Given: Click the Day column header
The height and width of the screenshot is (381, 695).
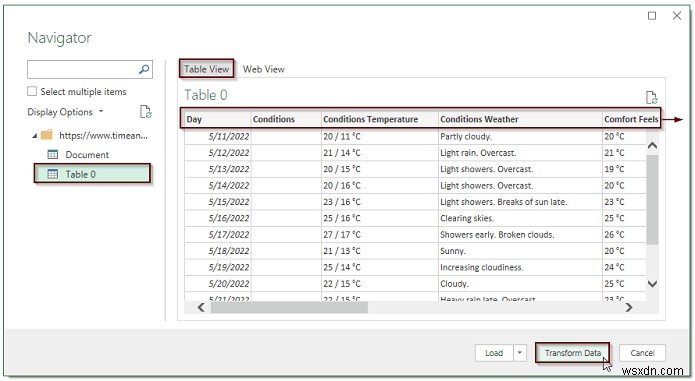Looking at the screenshot, I should 218,119.
